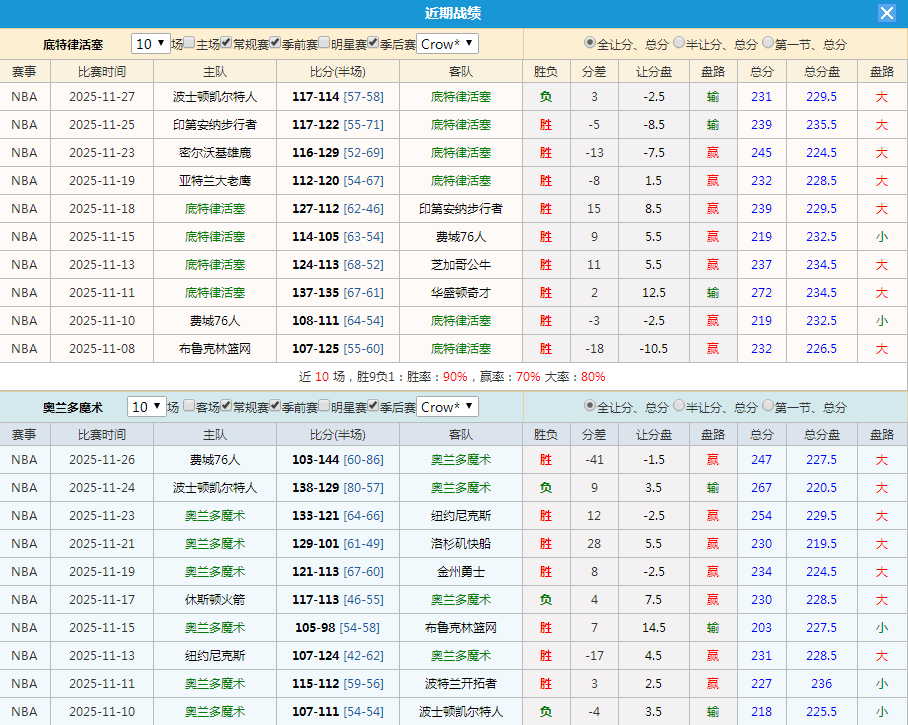Open the 10场 games dropdown for 底特律活塞
908x725 pixels.
pos(149,44)
